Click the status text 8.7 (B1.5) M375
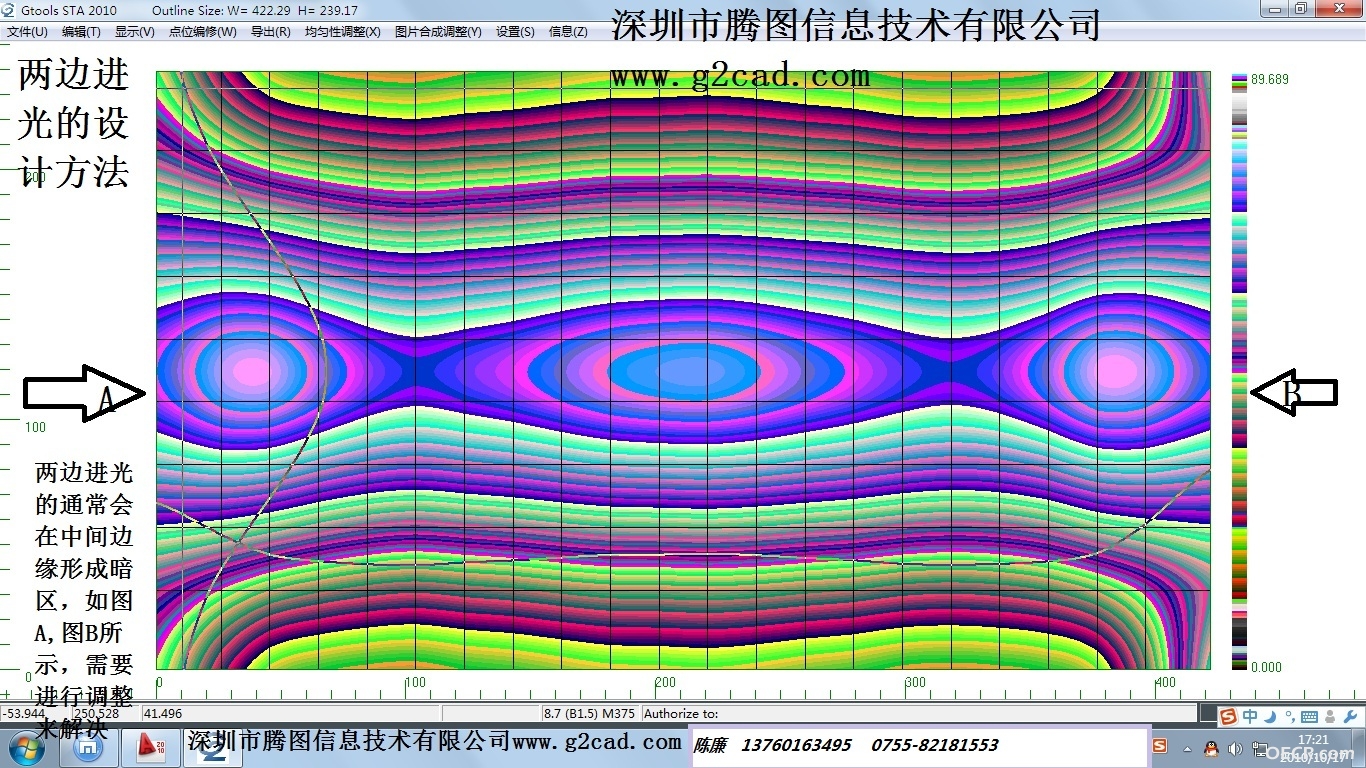This screenshot has width=1366, height=768. pyautogui.click(x=589, y=713)
